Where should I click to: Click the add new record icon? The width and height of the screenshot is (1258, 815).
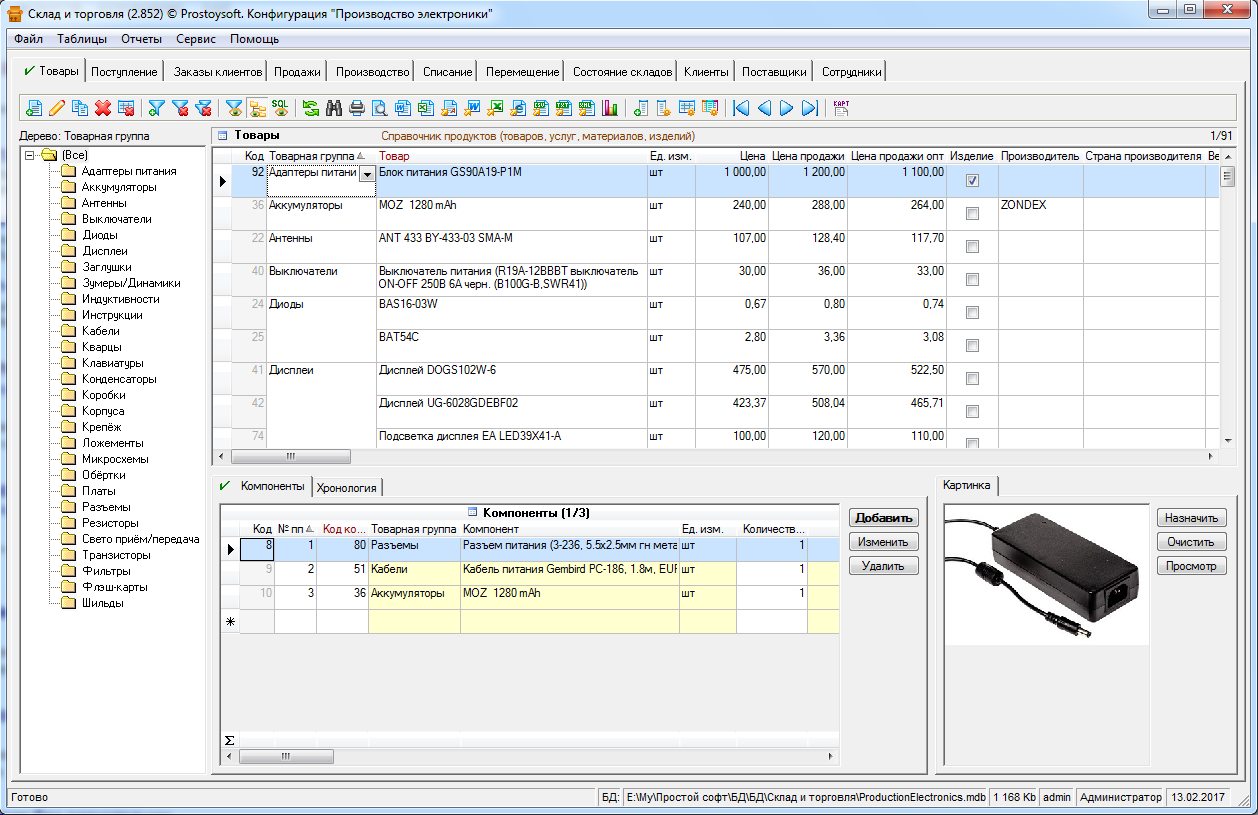click(34, 108)
